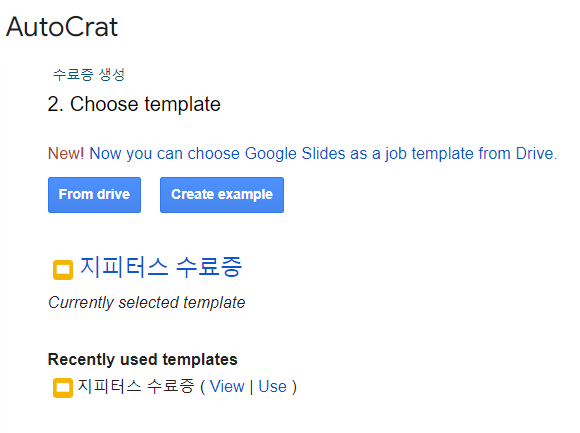
Task: Click the yellow Google Slides icon beside selected template
Action: pyautogui.click(x=63, y=270)
